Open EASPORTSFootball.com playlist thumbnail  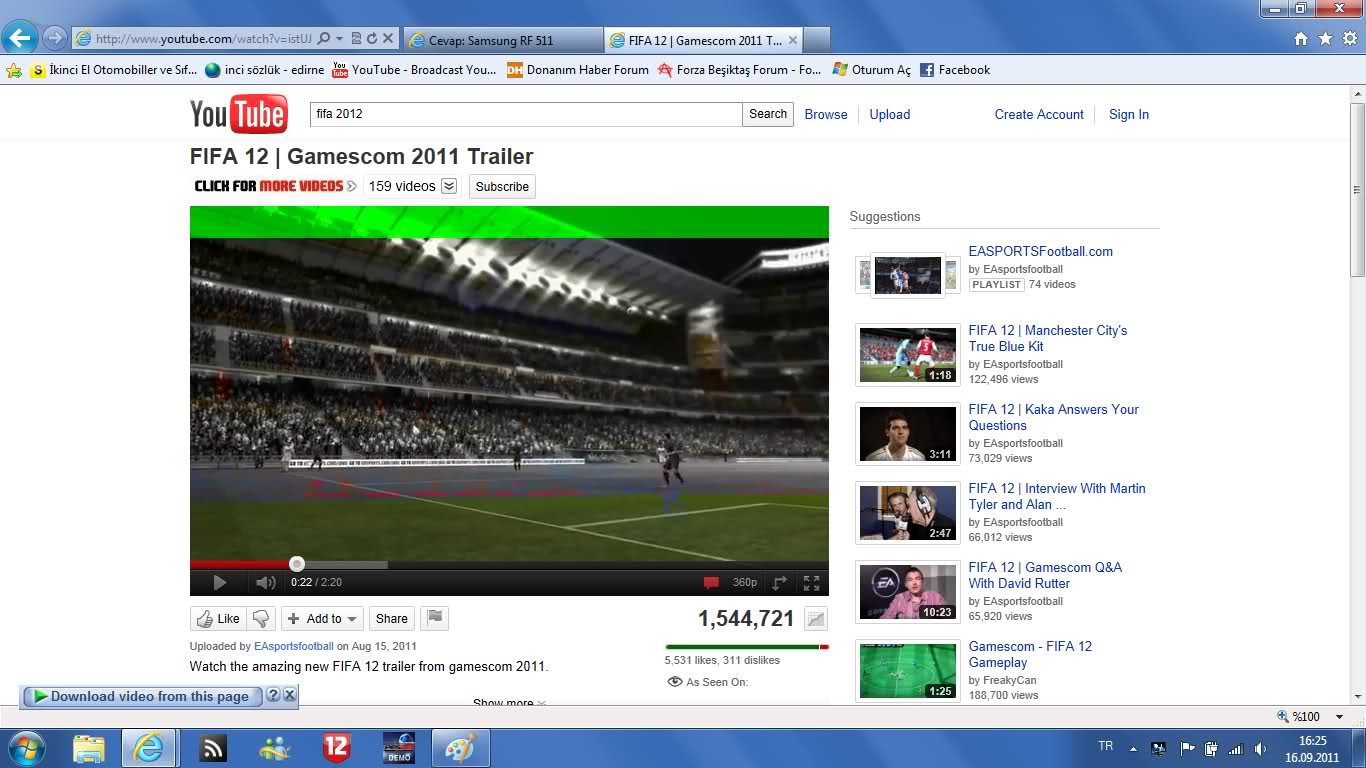(x=907, y=275)
